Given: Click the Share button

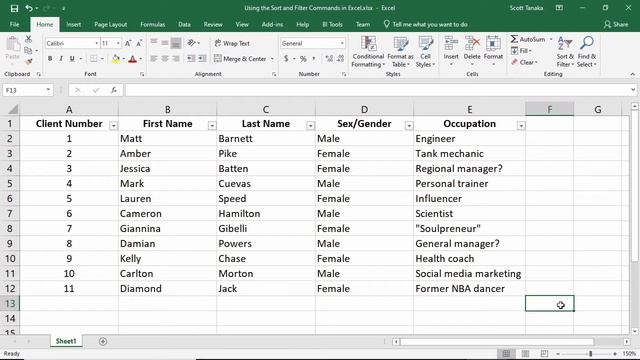Looking at the screenshot, I should [x=616, y=24].
